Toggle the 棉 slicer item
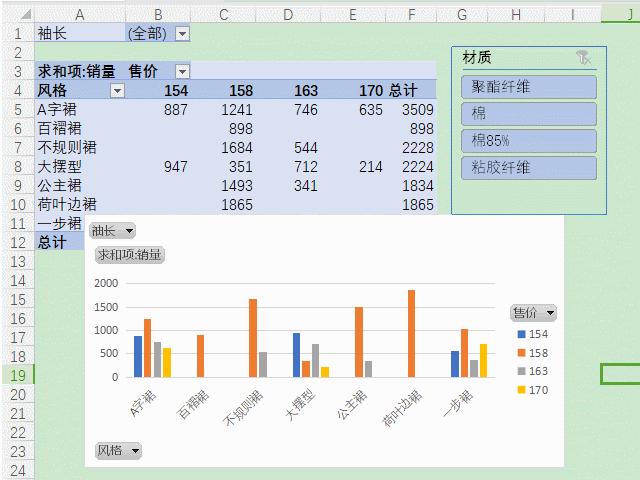This screenshot has height=480, width=640. pos(529,114)
